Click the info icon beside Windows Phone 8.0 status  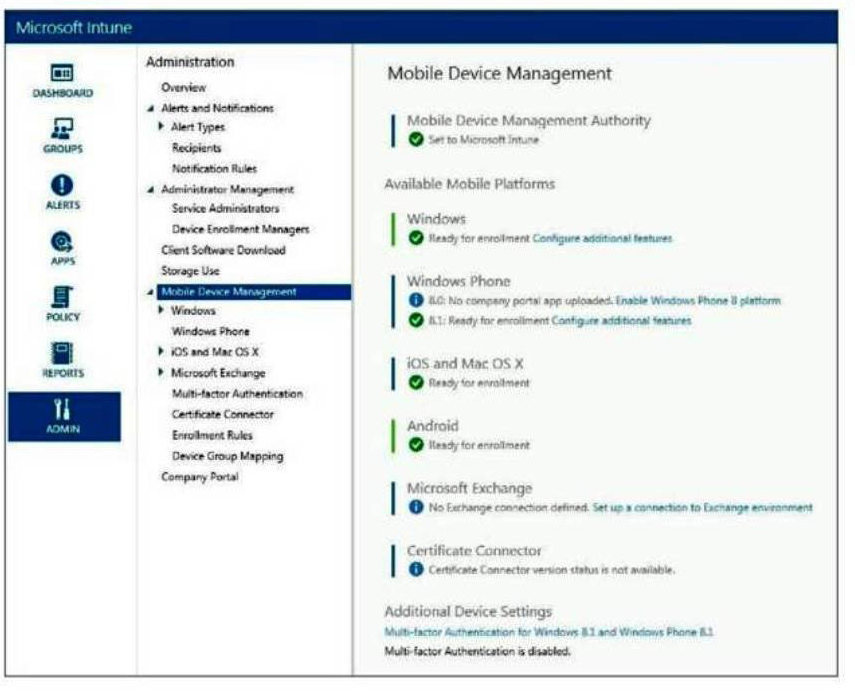pos(416,300)
